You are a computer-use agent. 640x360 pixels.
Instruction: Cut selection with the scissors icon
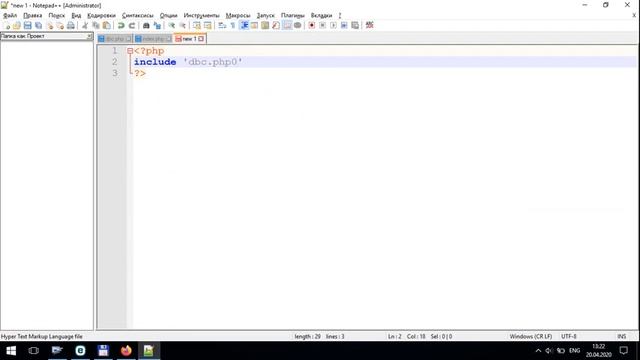pos(85,25)
